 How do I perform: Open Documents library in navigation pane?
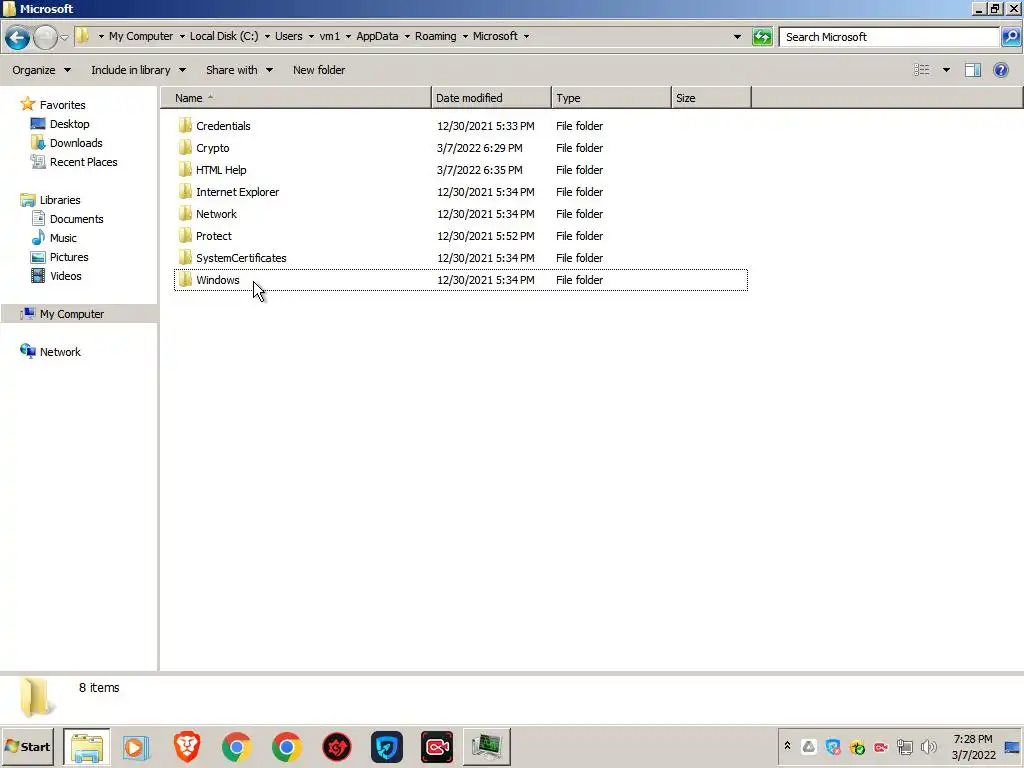(x=76, y=219)
